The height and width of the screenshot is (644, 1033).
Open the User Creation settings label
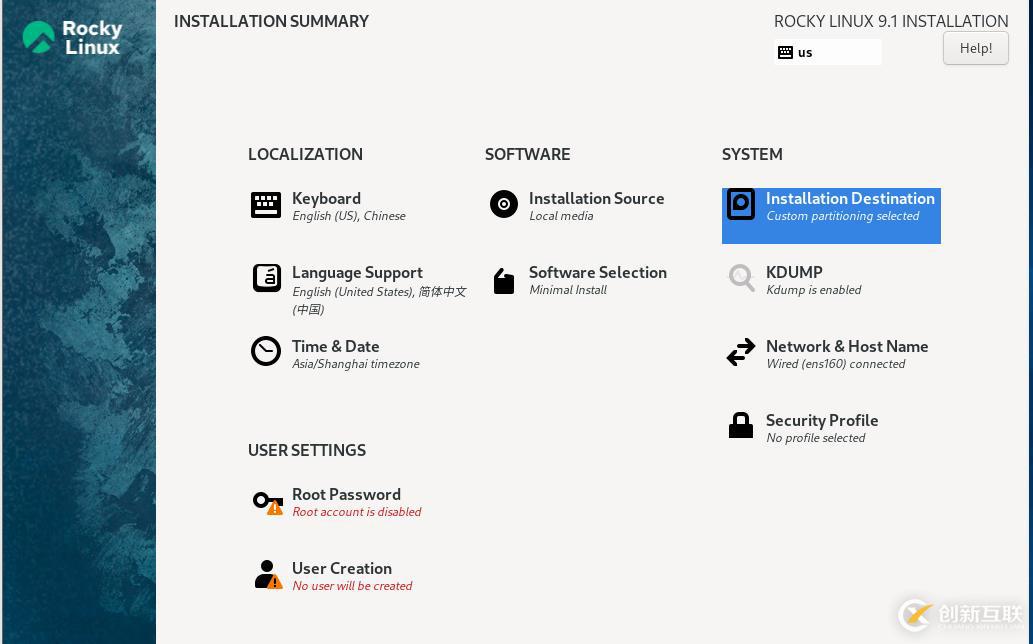(x=341, y=568)
